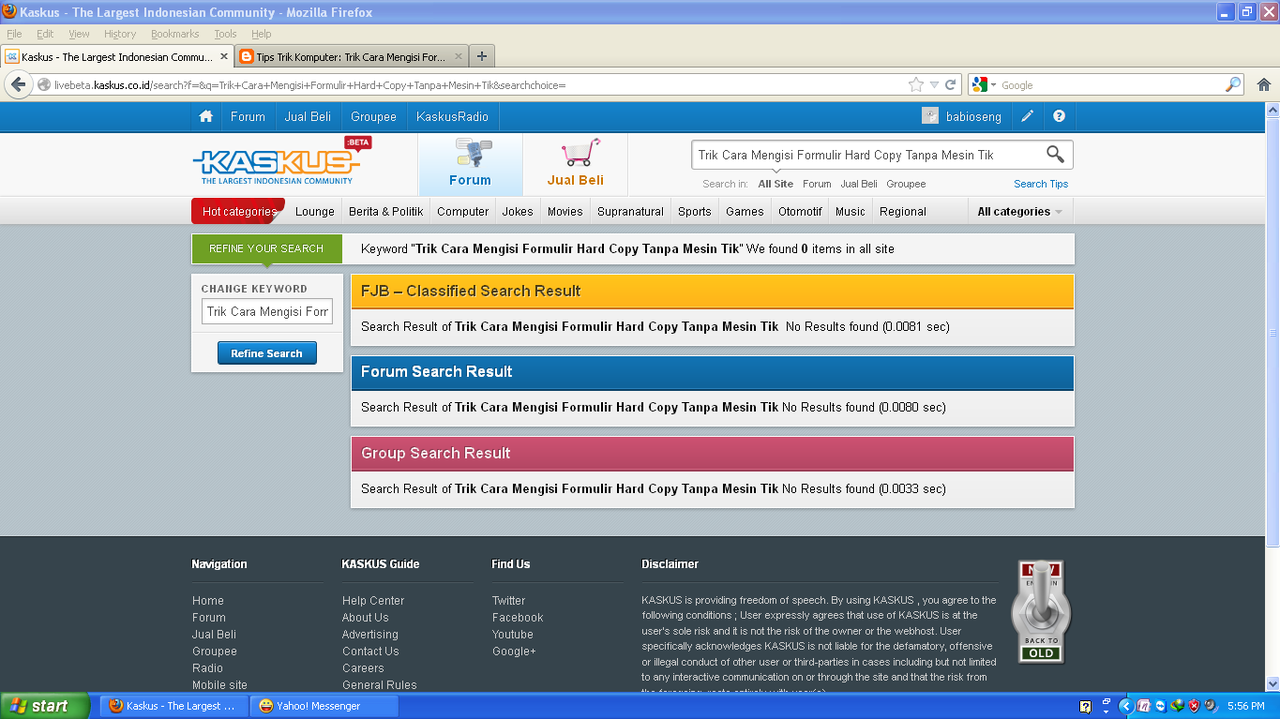
Task: Go back with Firefox back arrow
Action: (x=18, y=85)
